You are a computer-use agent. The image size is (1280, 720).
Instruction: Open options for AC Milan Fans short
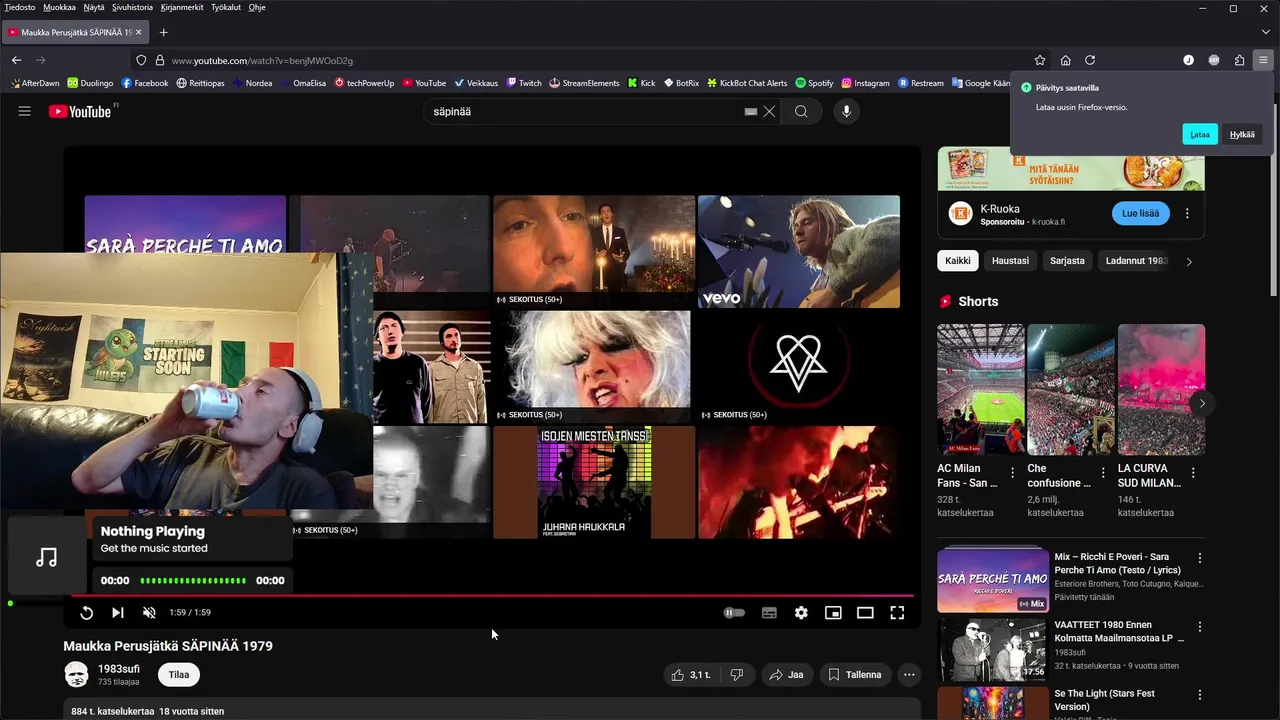[1012, 473]
